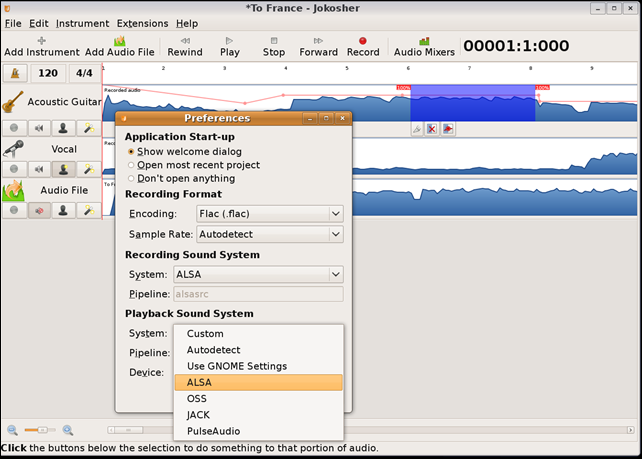Expand the Sample Rate Autodetect dropdown
The height and width of the screenshot is (459, 642).
pos(268,234)
